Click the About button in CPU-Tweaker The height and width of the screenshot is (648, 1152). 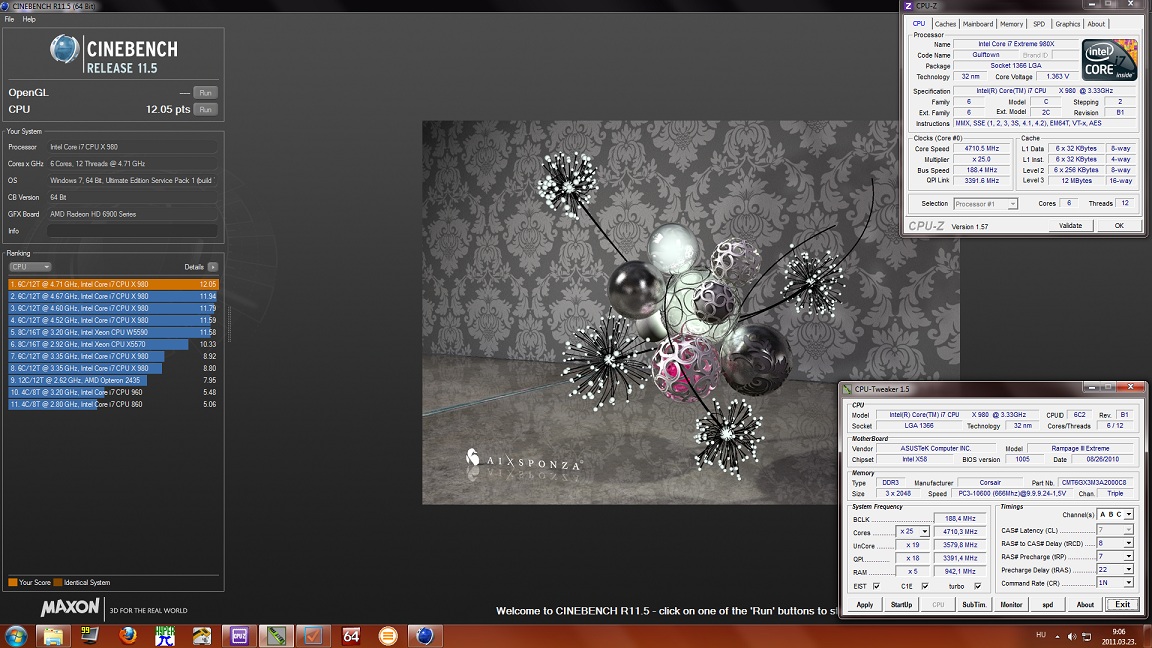pos(1085,605)
